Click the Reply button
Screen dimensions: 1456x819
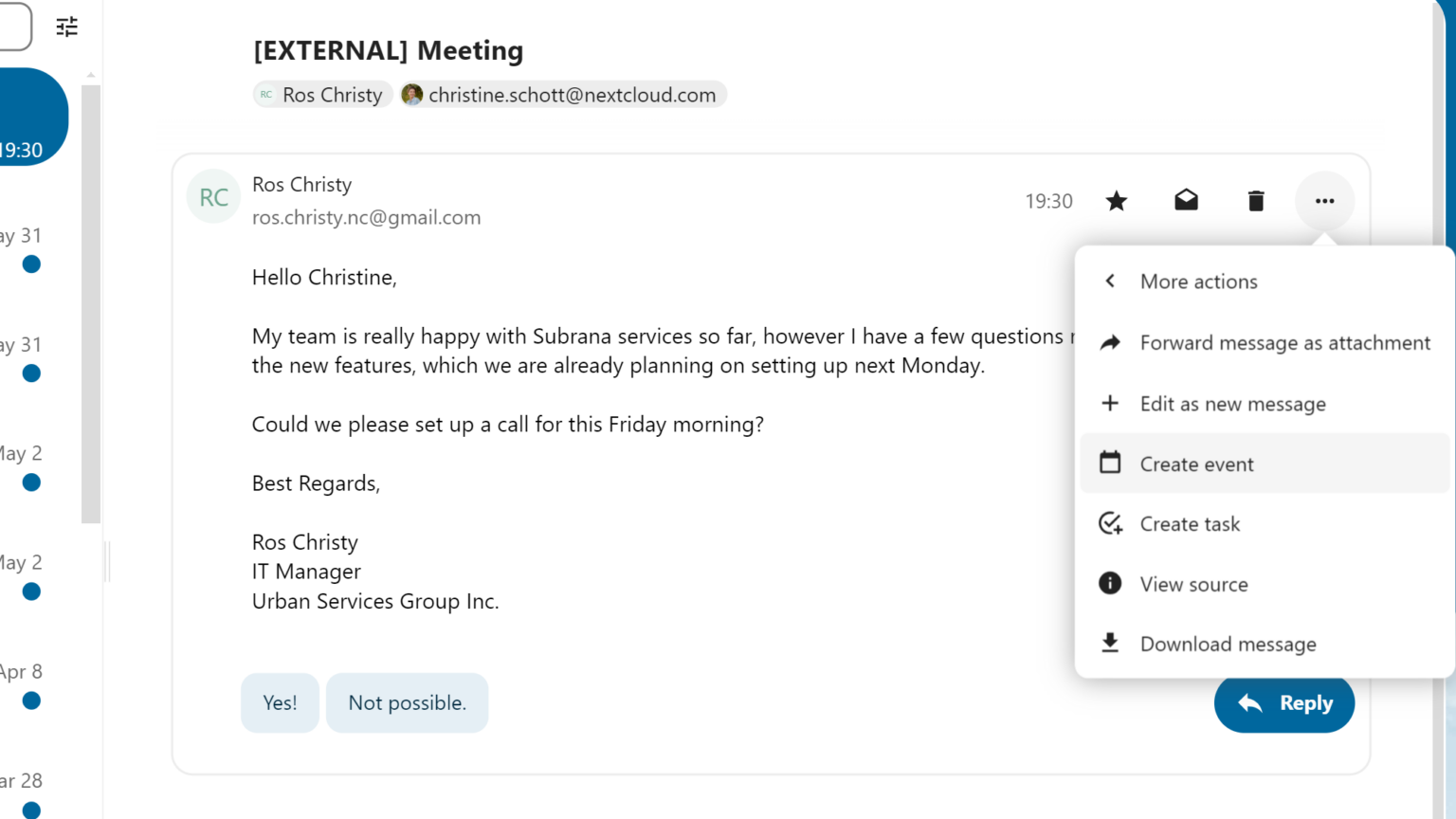(x=1284, y=702)
